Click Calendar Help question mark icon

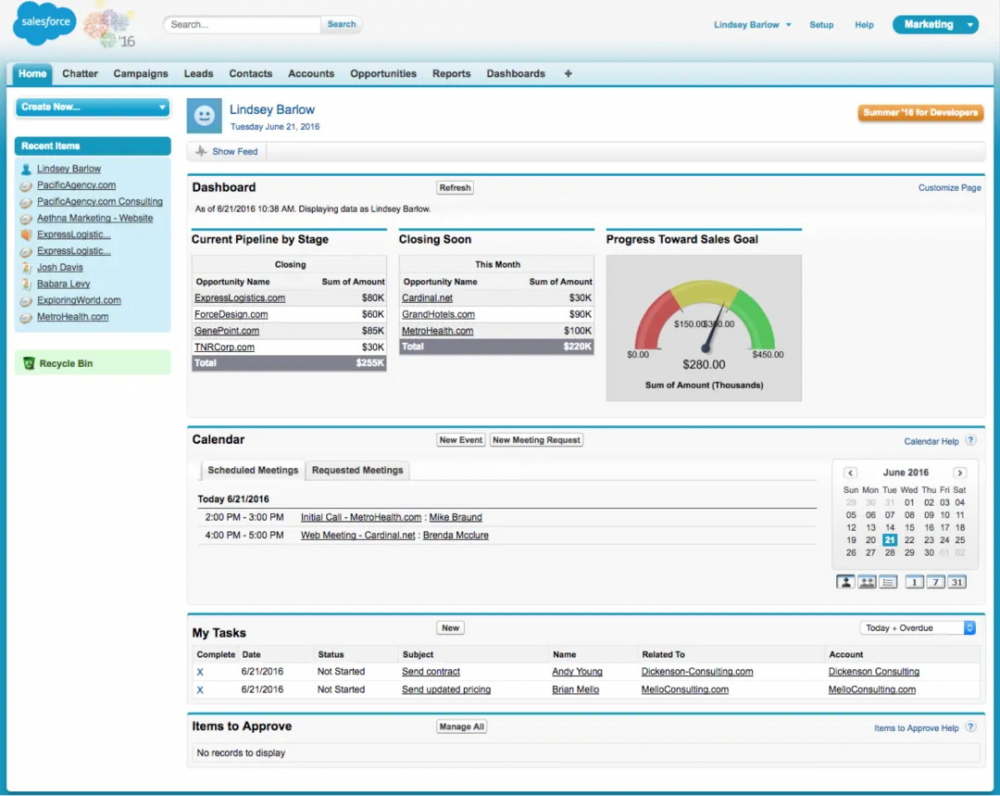pyautogui.click(x=971, y=440)
